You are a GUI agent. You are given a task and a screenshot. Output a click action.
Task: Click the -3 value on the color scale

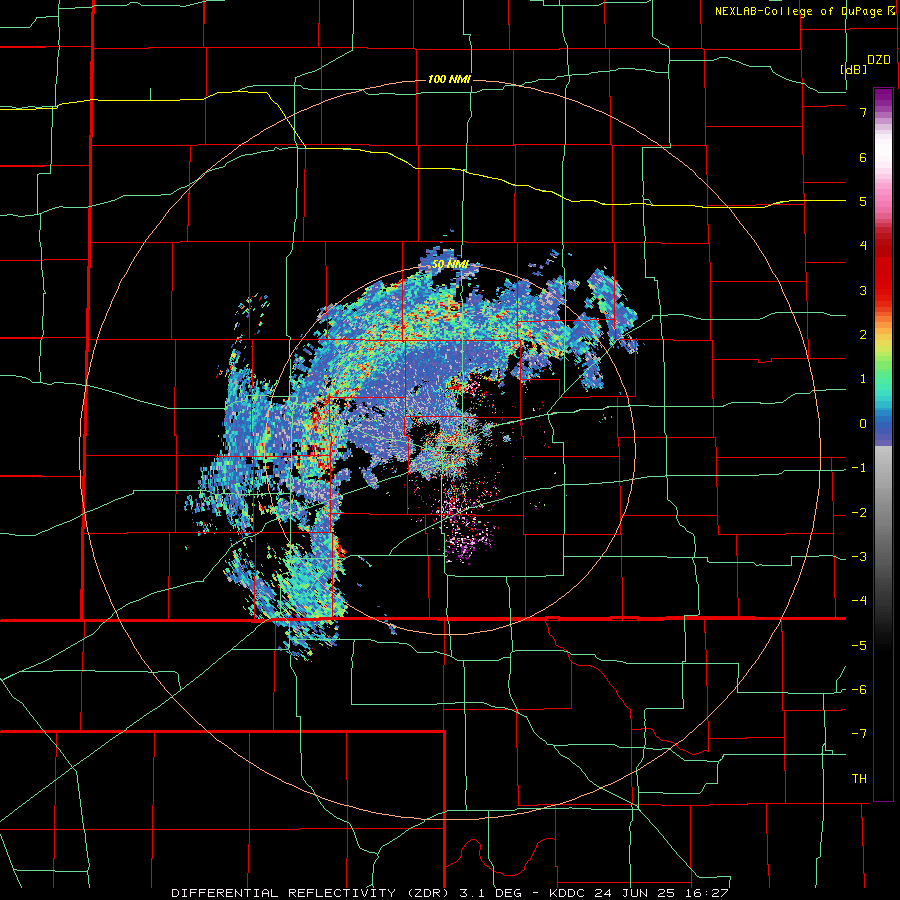coord(859,557)
